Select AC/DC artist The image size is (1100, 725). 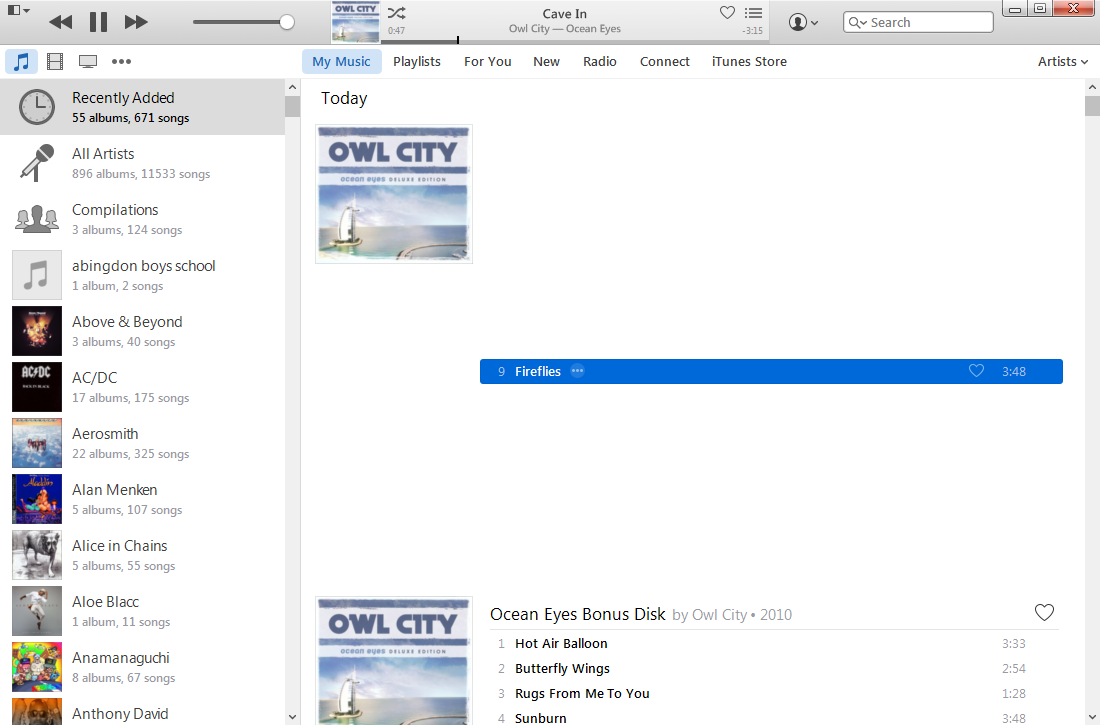(x=142, y=387)
